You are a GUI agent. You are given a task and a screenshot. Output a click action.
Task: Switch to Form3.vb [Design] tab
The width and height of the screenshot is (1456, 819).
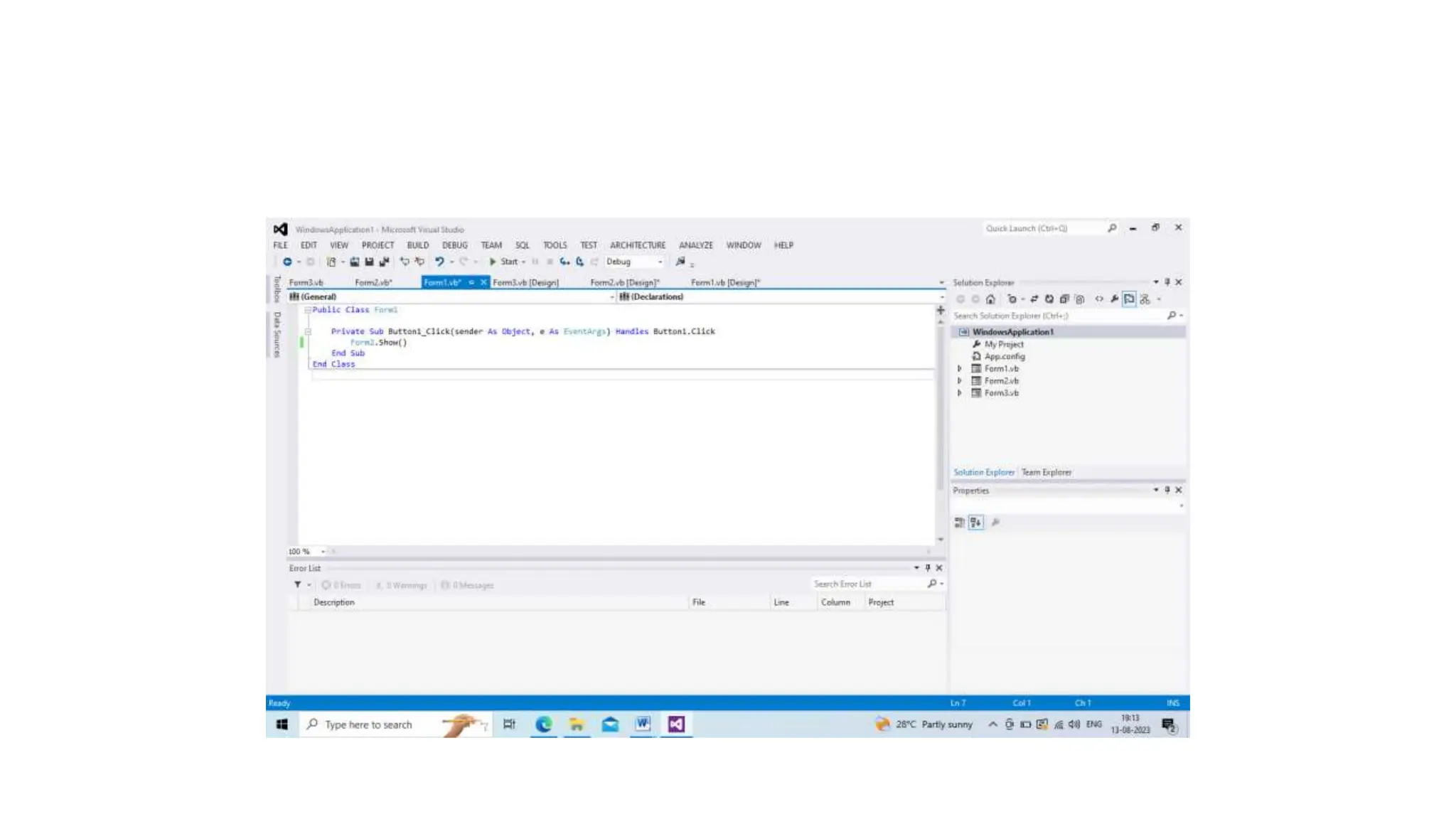pyautogui.click(x=525, y=283)
